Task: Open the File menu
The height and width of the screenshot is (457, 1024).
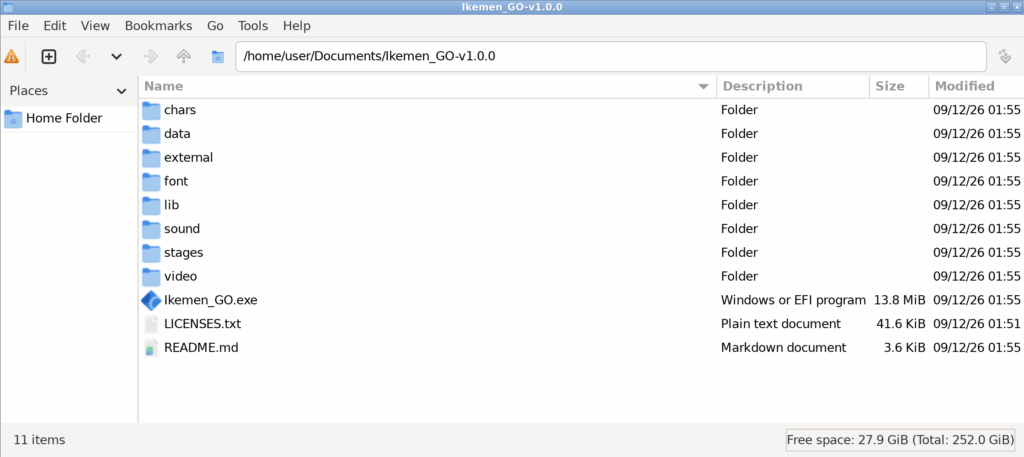Action: [x=18, y=26]
